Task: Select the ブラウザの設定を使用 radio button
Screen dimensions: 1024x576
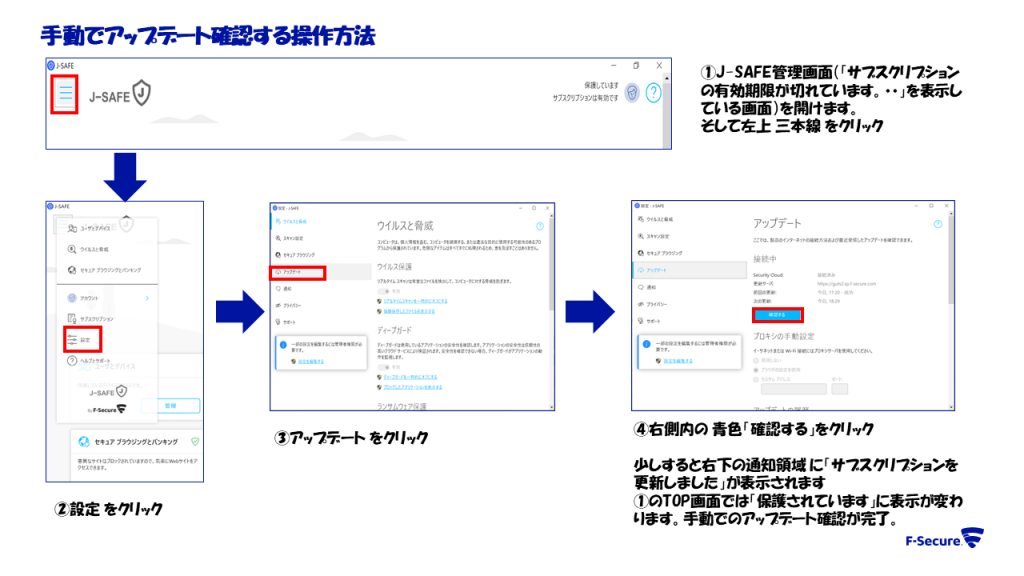Action: click(756, 370)
